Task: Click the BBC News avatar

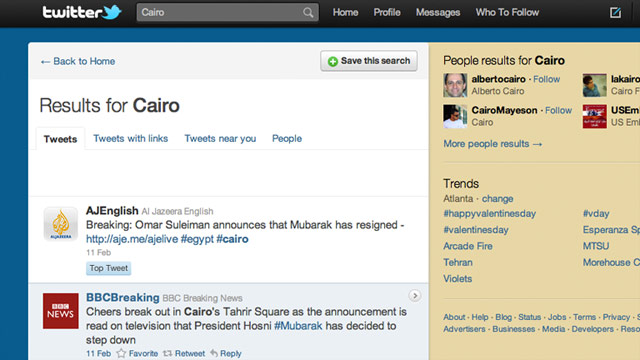Action: coord(60,311)
